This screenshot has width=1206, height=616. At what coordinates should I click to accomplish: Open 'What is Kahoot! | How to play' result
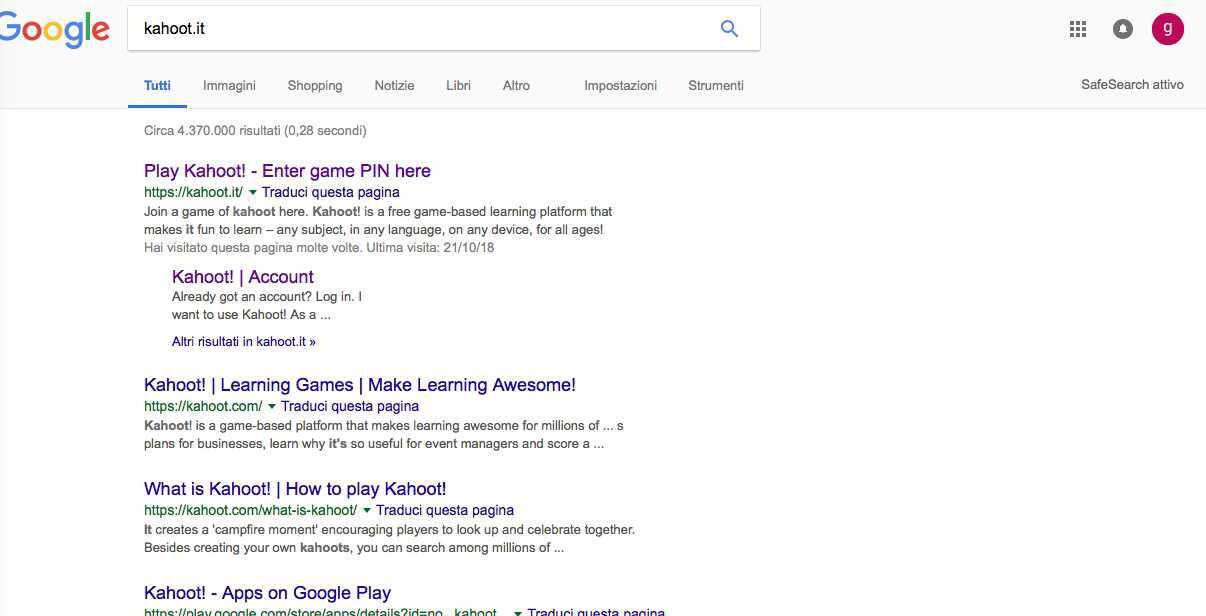[295, 489]
